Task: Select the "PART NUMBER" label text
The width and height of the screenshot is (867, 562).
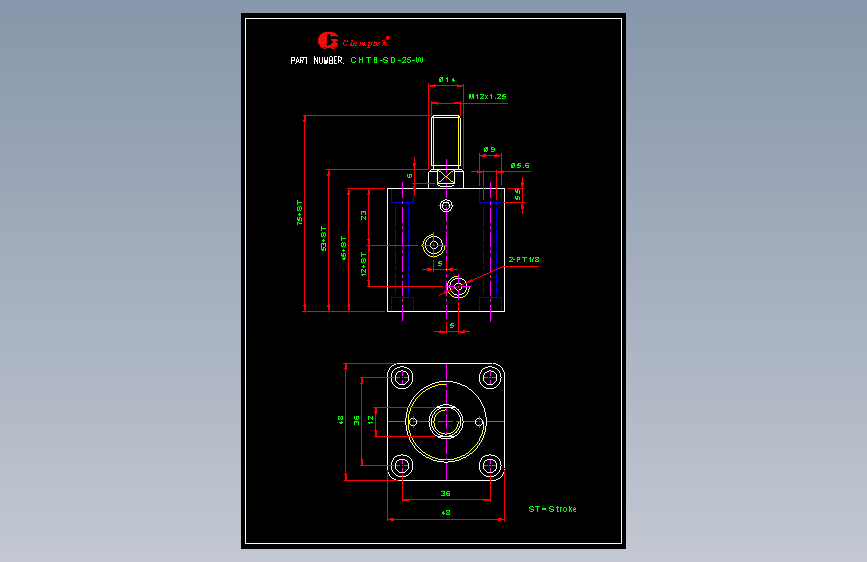Action: (317, 60)
